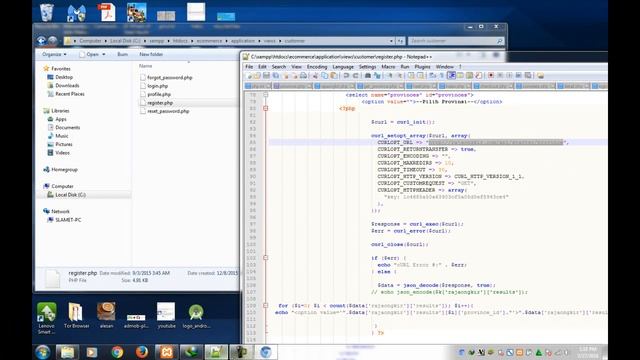Toggle show all characters toolbar icon

point(442,76)
